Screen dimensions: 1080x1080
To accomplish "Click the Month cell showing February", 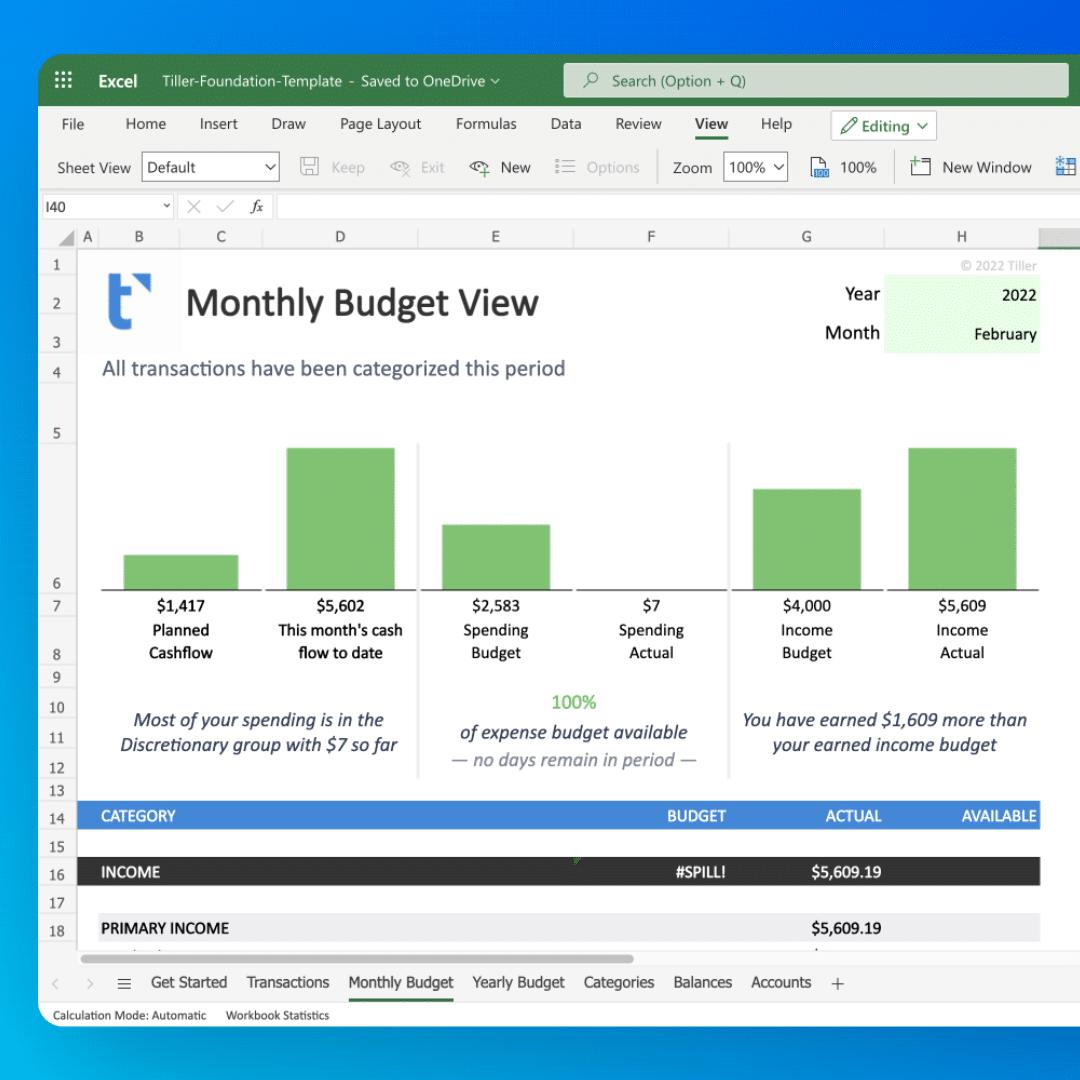I will [962, 334].
